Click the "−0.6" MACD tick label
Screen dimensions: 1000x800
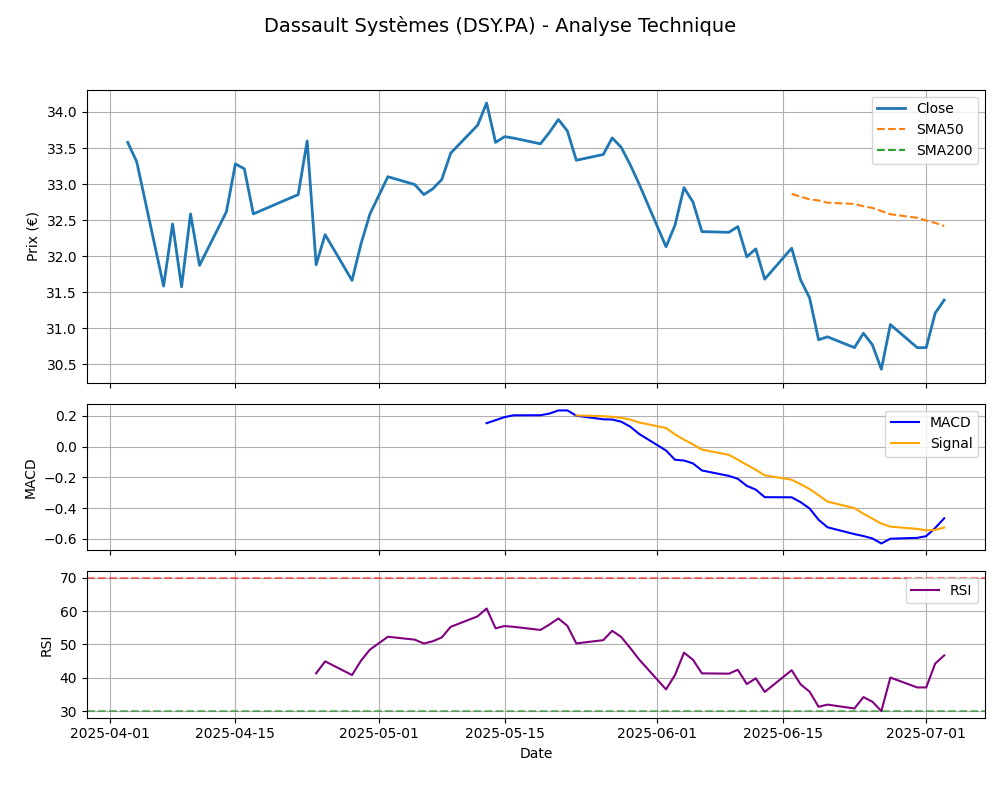(x=60, y=540)
